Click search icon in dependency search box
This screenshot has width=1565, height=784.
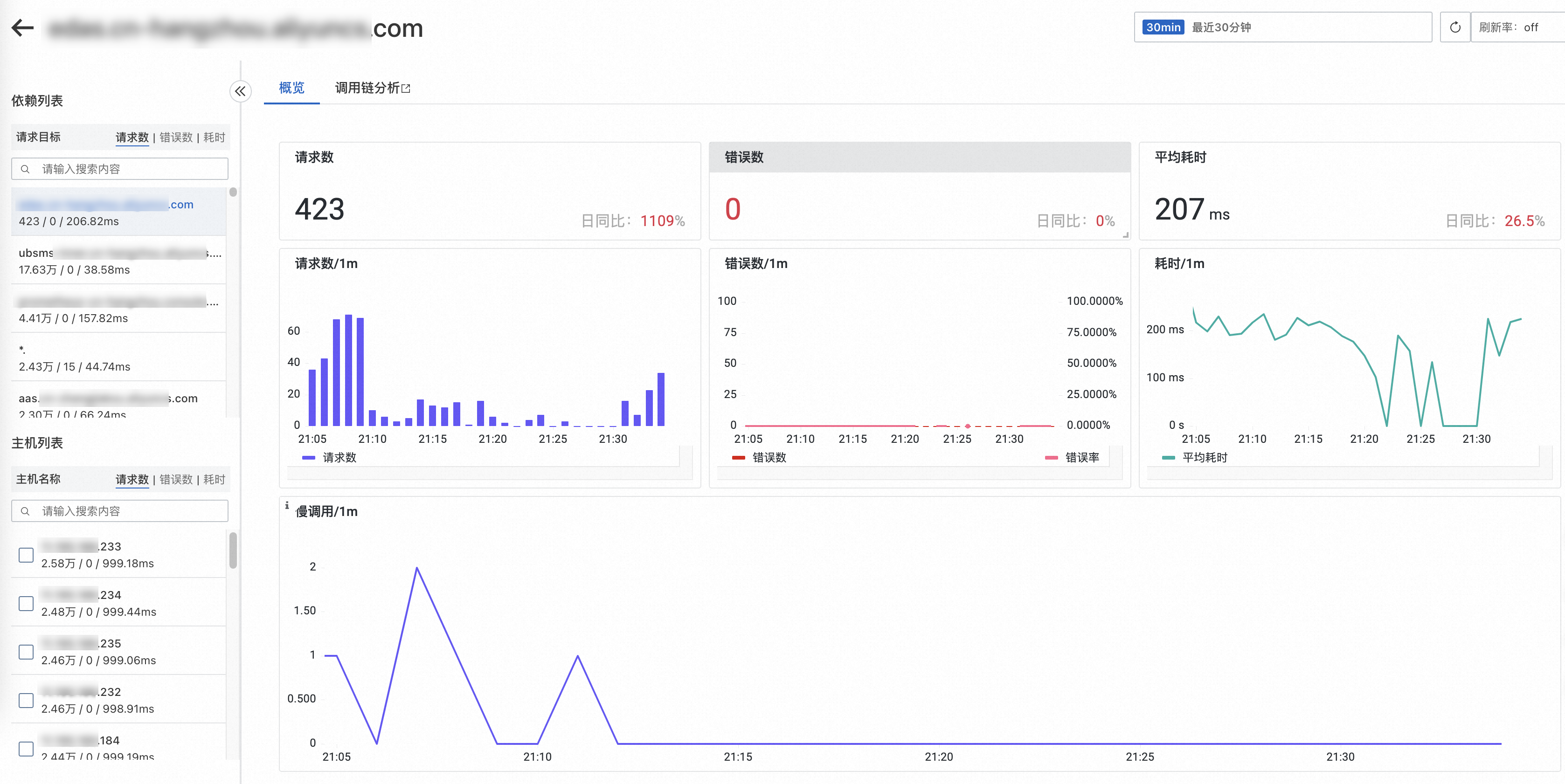tap(25, 169)
